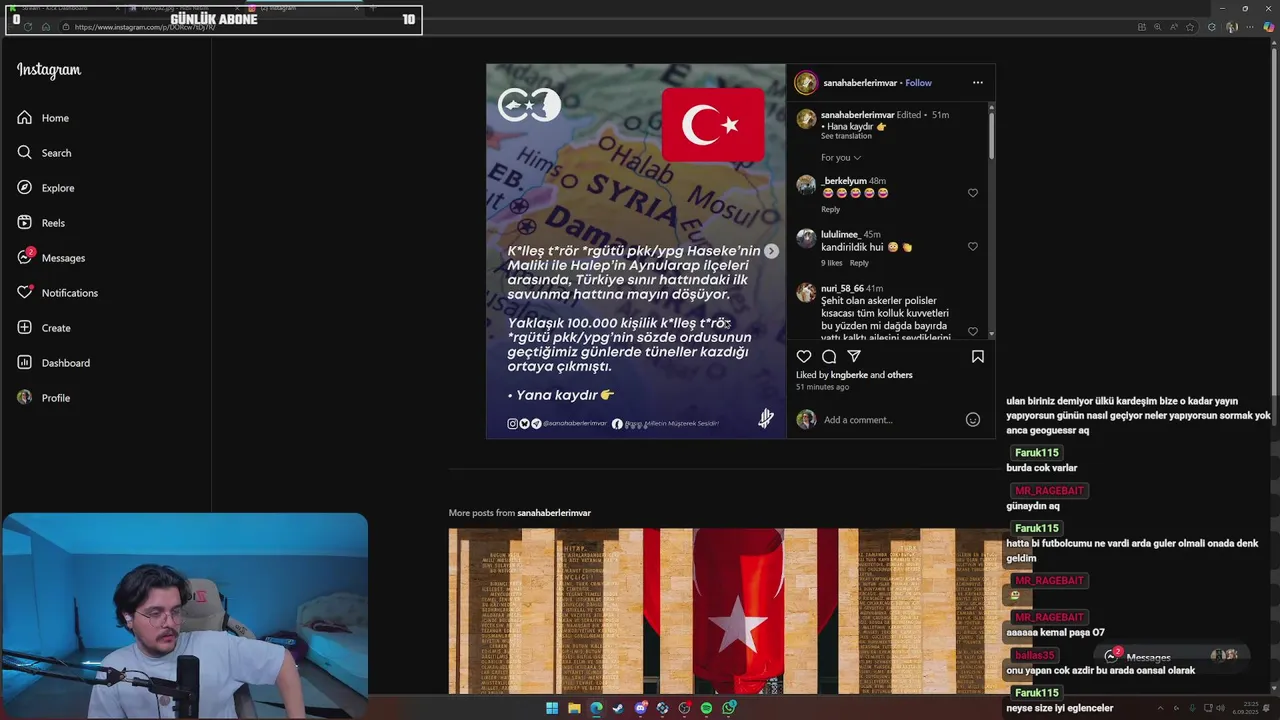Open Copilot in browser toolbar
This screenshot has width=1280, height=720.
point(1269,27)
